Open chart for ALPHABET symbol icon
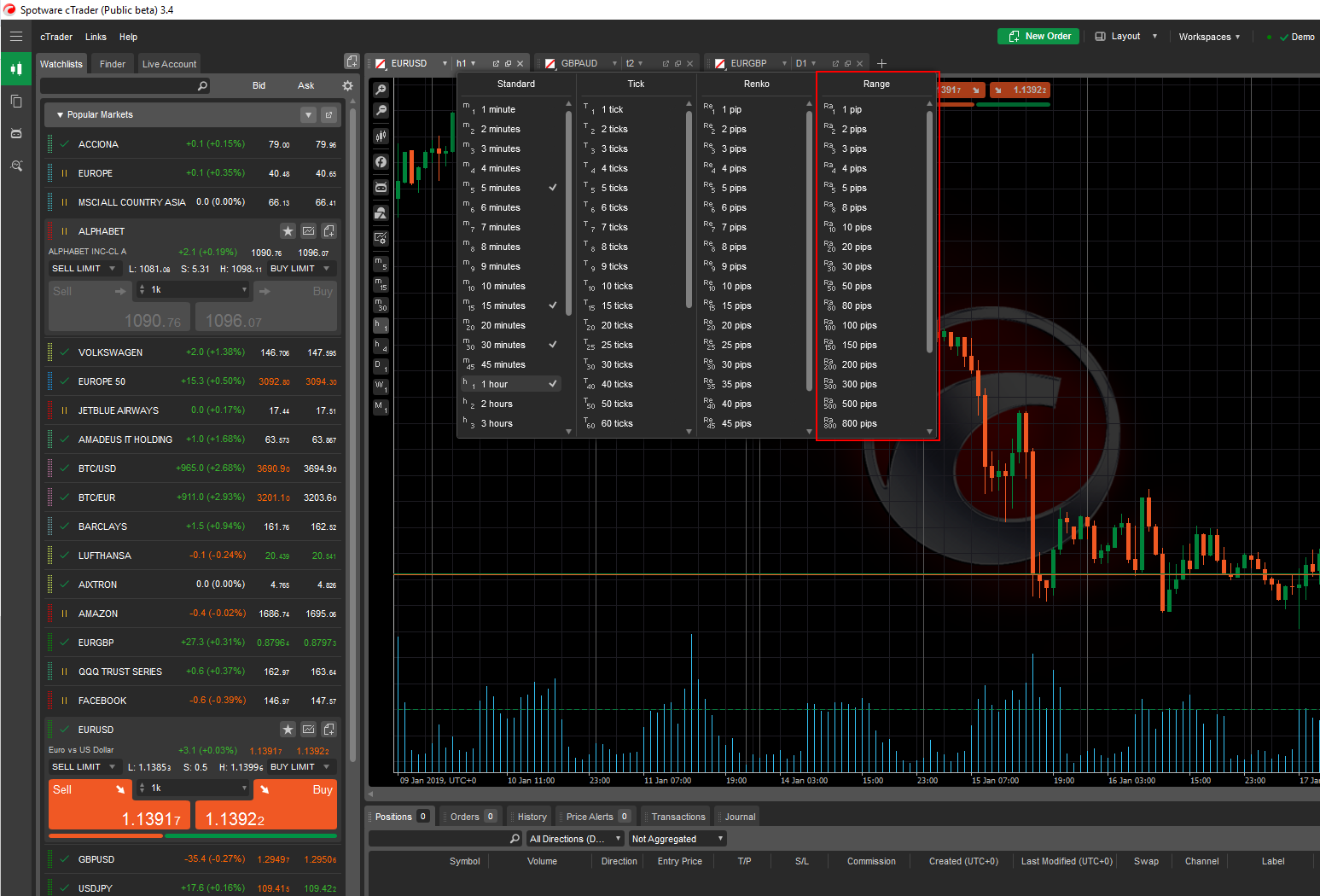 pos(309,231)
